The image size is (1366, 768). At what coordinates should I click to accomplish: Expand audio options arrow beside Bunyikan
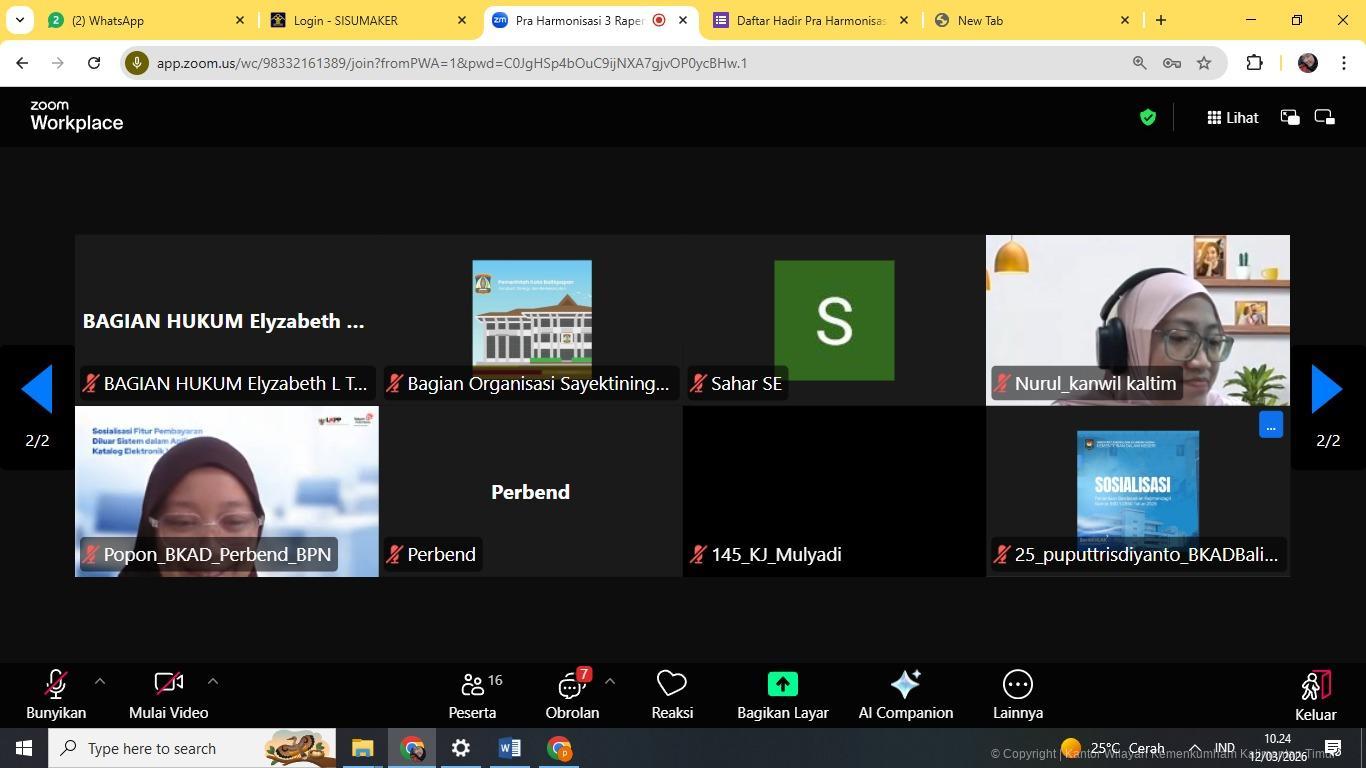tap(99, 681)
